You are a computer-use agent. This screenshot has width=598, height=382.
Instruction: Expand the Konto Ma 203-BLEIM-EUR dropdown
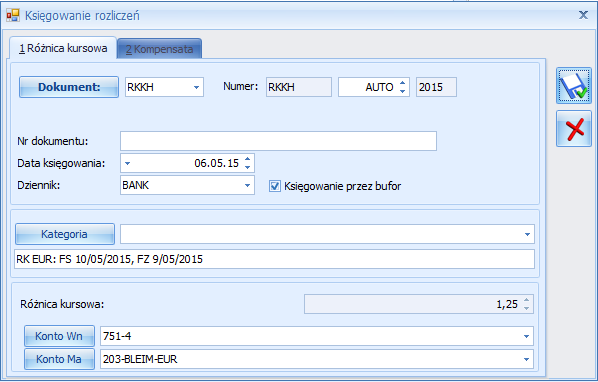[x=527, y=359]
